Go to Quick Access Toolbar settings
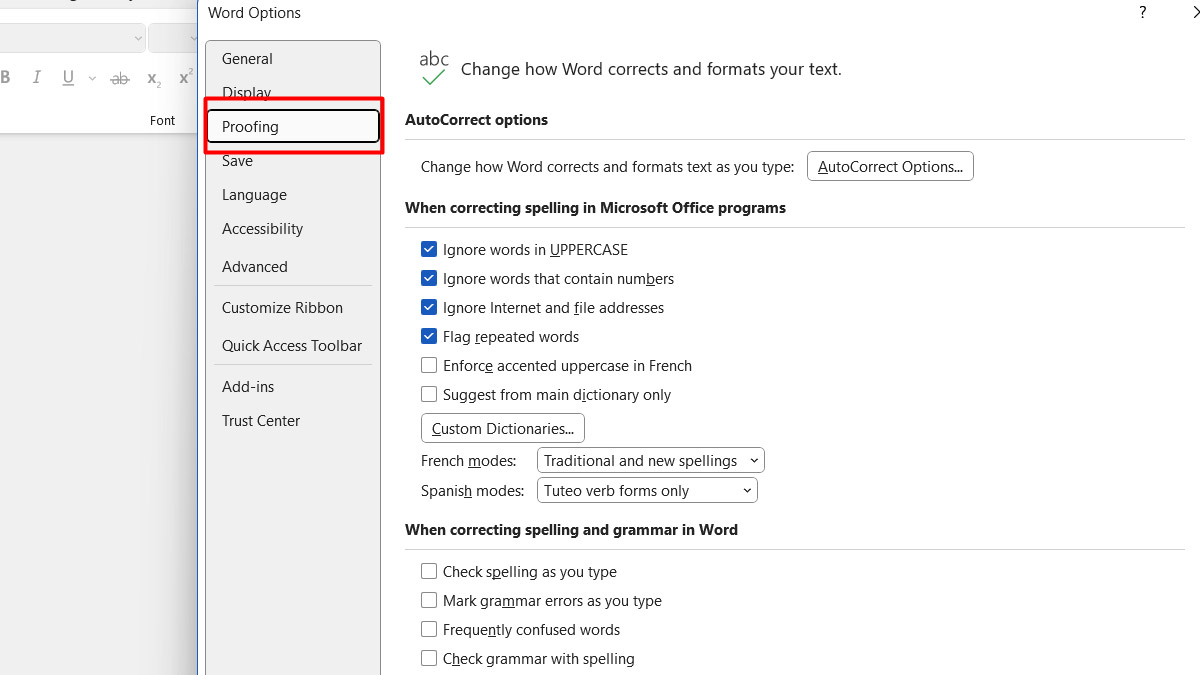The height and width of the screenshot is (675, 1200). pos(292,346)
